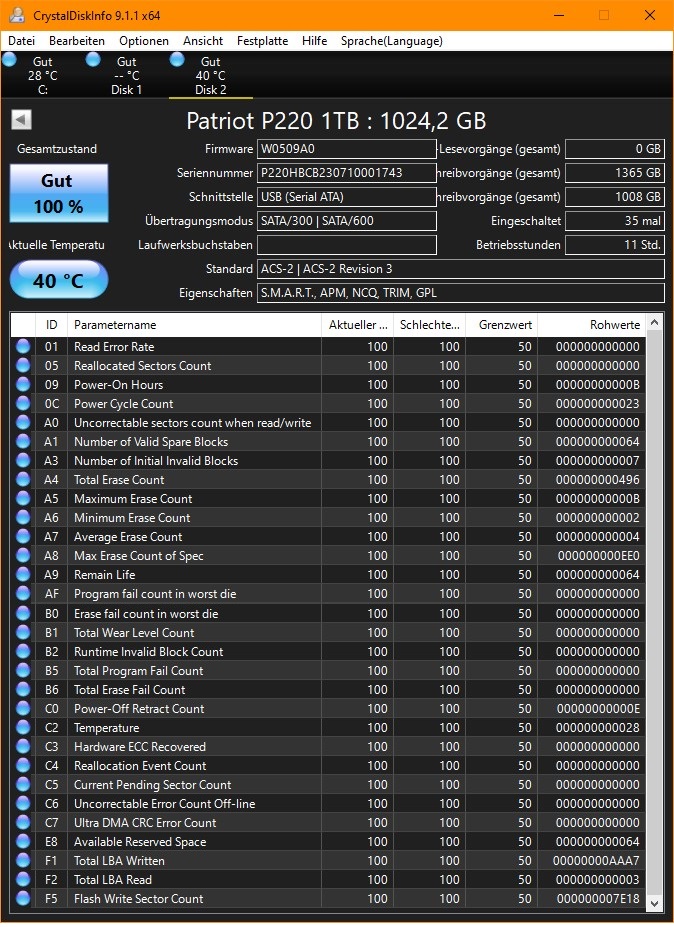The width and height of the screenshot is (674, 927).
Task: Click status orb for Read Error Rate
Action: tap(23, 347)
